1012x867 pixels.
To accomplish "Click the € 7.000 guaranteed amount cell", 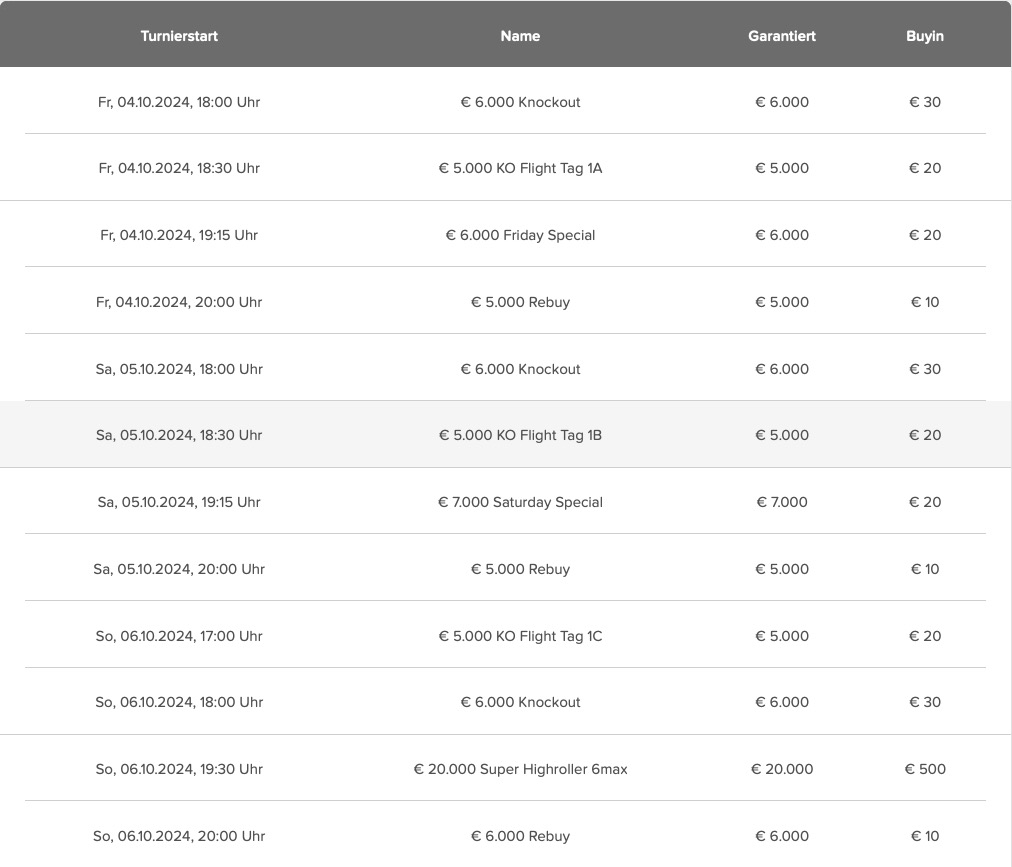I will point(782,502).
